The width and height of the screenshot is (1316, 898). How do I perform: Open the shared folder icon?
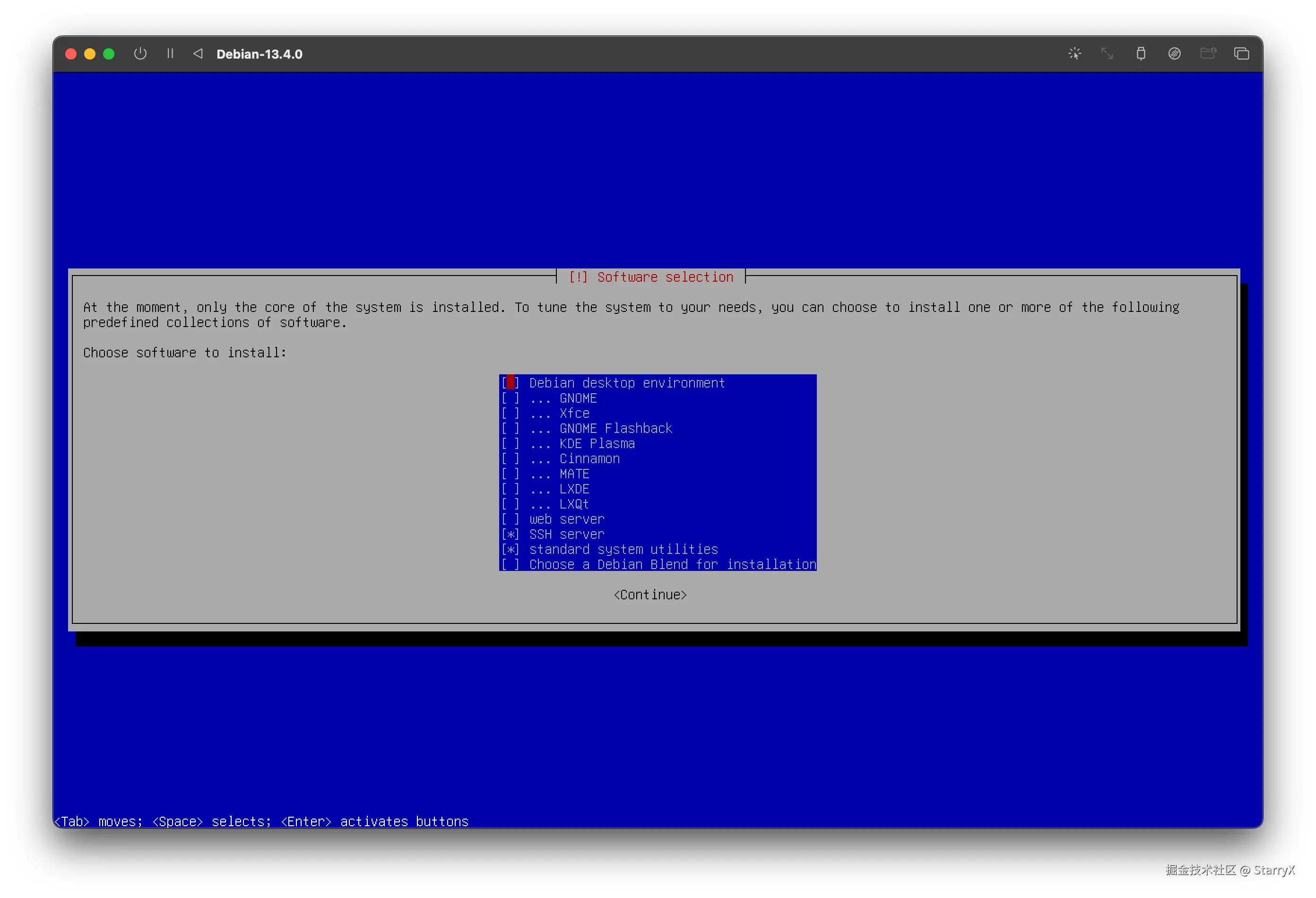(x=1208, y=54)
